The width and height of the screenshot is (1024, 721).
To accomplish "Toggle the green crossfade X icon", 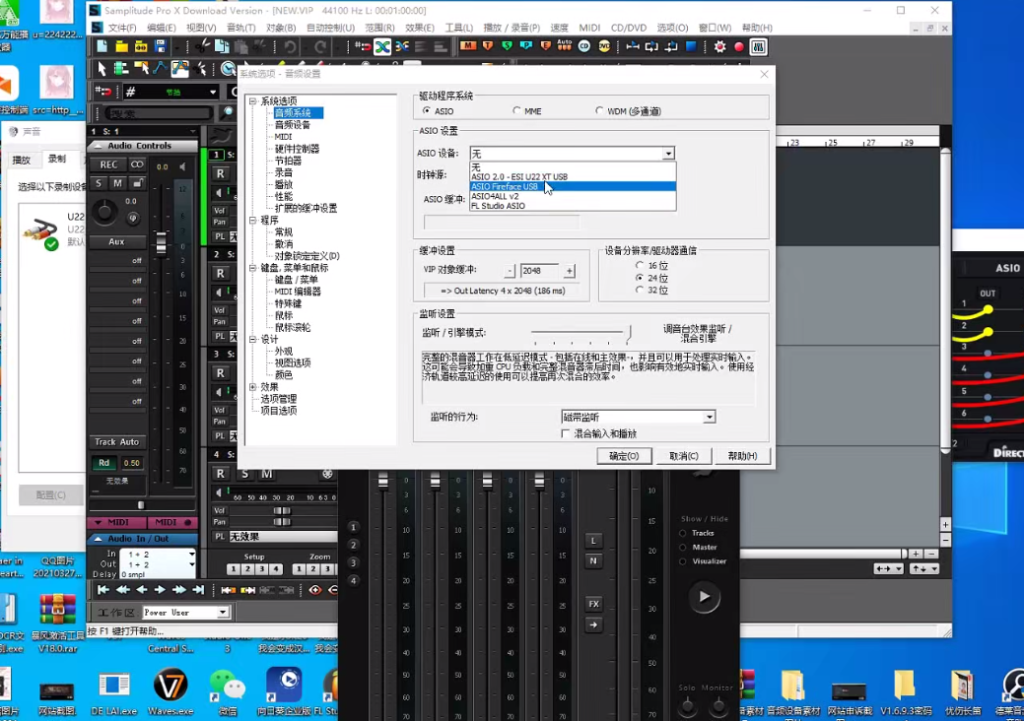I will [x=383, y=46].
